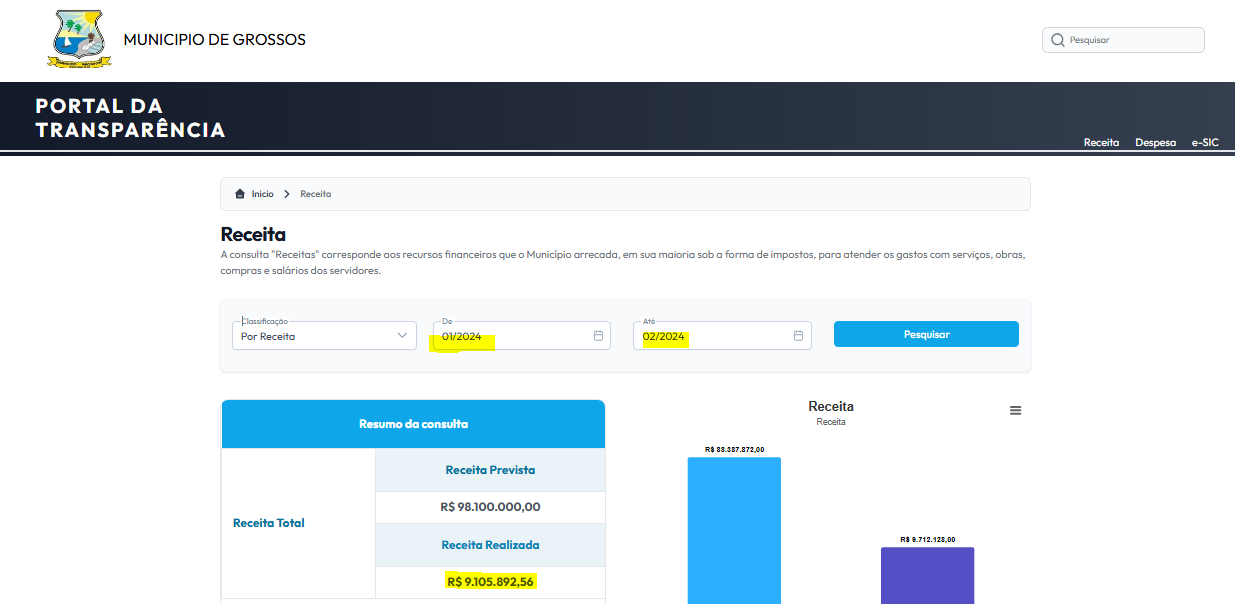Expand the Classificação dropdown arrow

[x=402, y=336]
